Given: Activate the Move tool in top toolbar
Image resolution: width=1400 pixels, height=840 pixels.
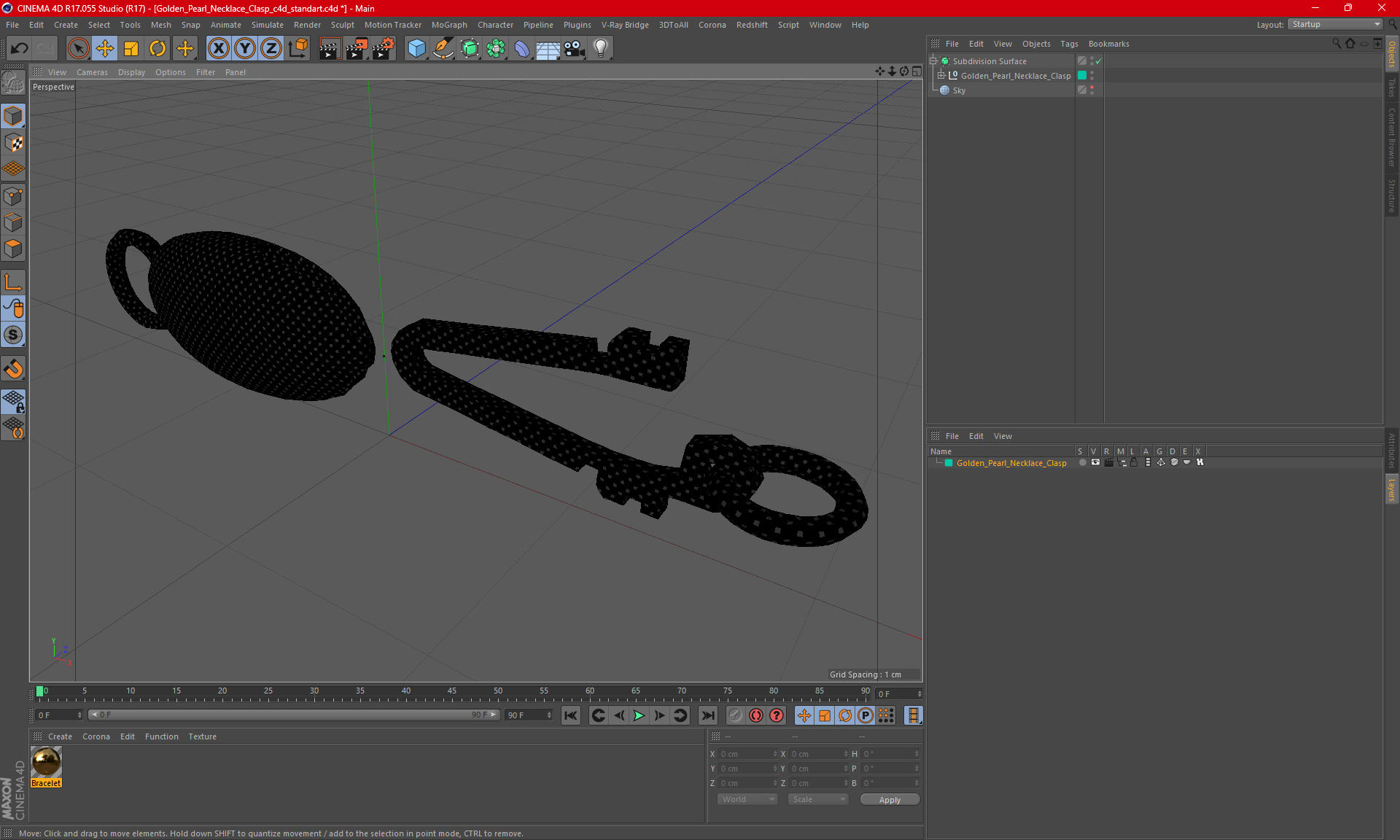Looking at the screenshot, I should [105, 48].
